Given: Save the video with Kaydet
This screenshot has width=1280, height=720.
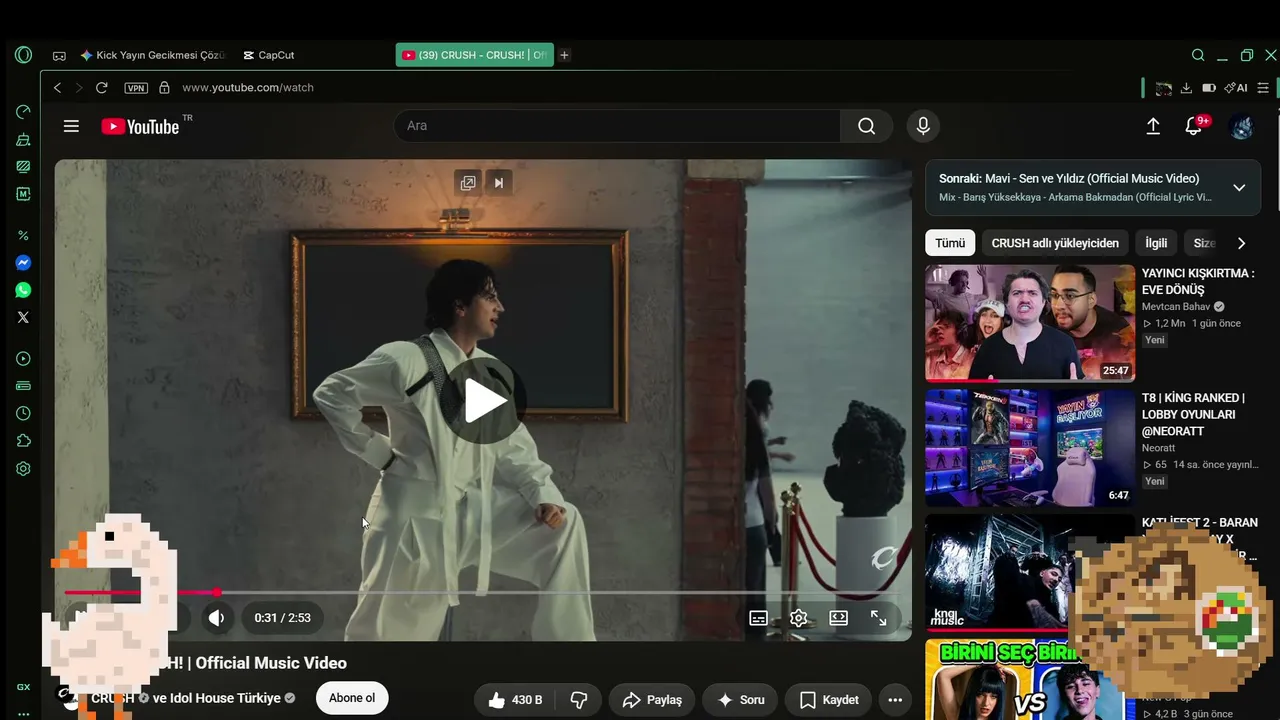Looking at the screenshot, I should [x=830, y=700].
